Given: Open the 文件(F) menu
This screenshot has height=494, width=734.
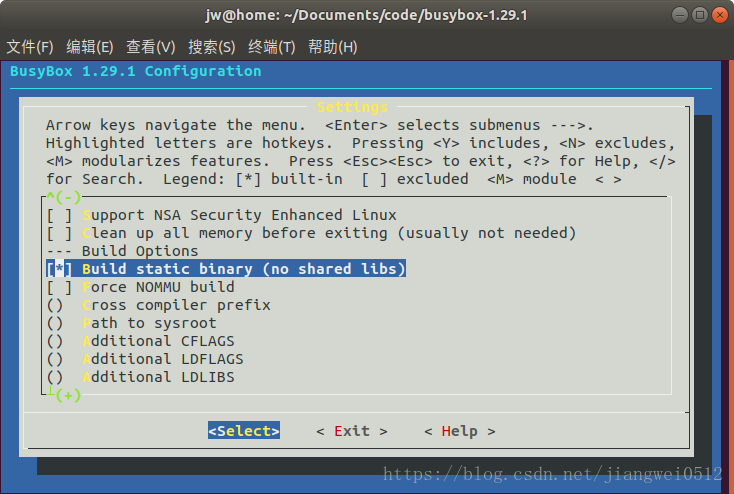Looking at the screenshot, I should pyautogui.click(x=30, y=47).
